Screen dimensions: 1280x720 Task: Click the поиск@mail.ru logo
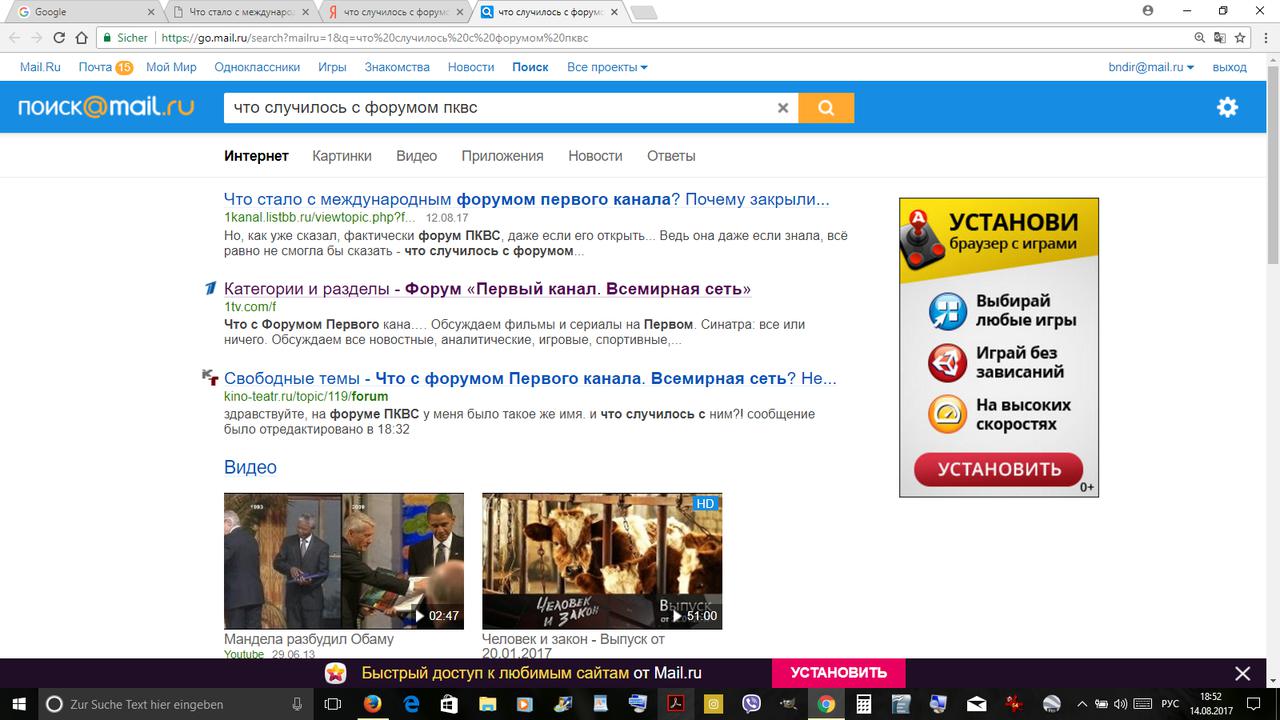(106, 107)
